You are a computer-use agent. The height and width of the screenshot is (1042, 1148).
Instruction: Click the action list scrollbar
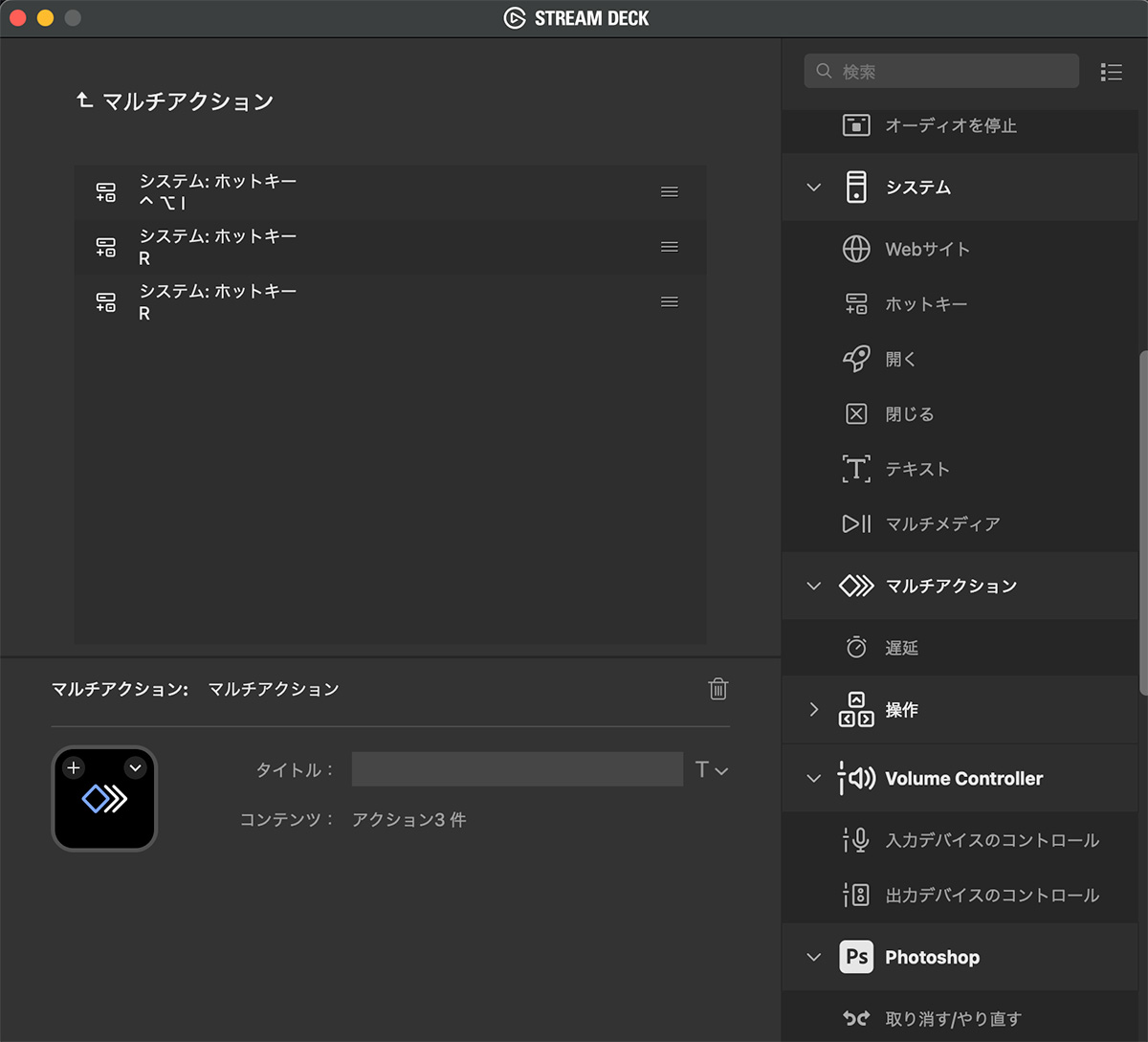pos(1143,523)
